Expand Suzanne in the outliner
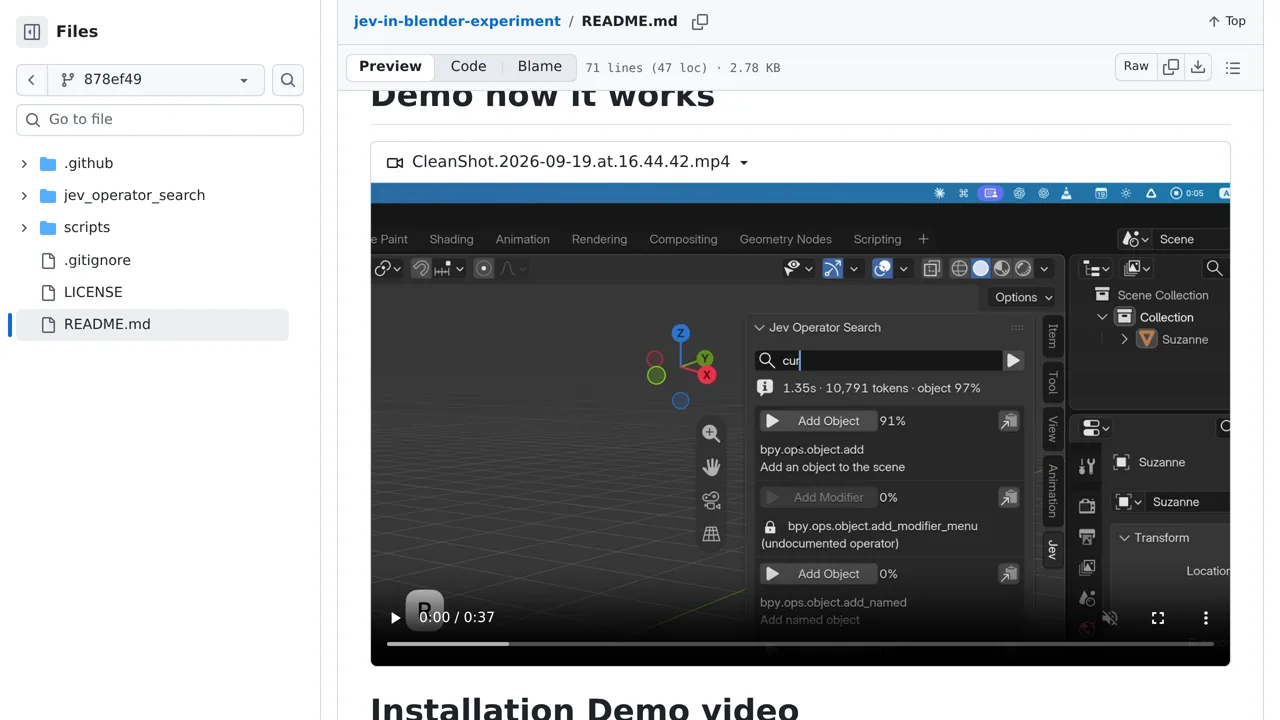Screen dimensions: 1280x720 [x=1124, y=339]
